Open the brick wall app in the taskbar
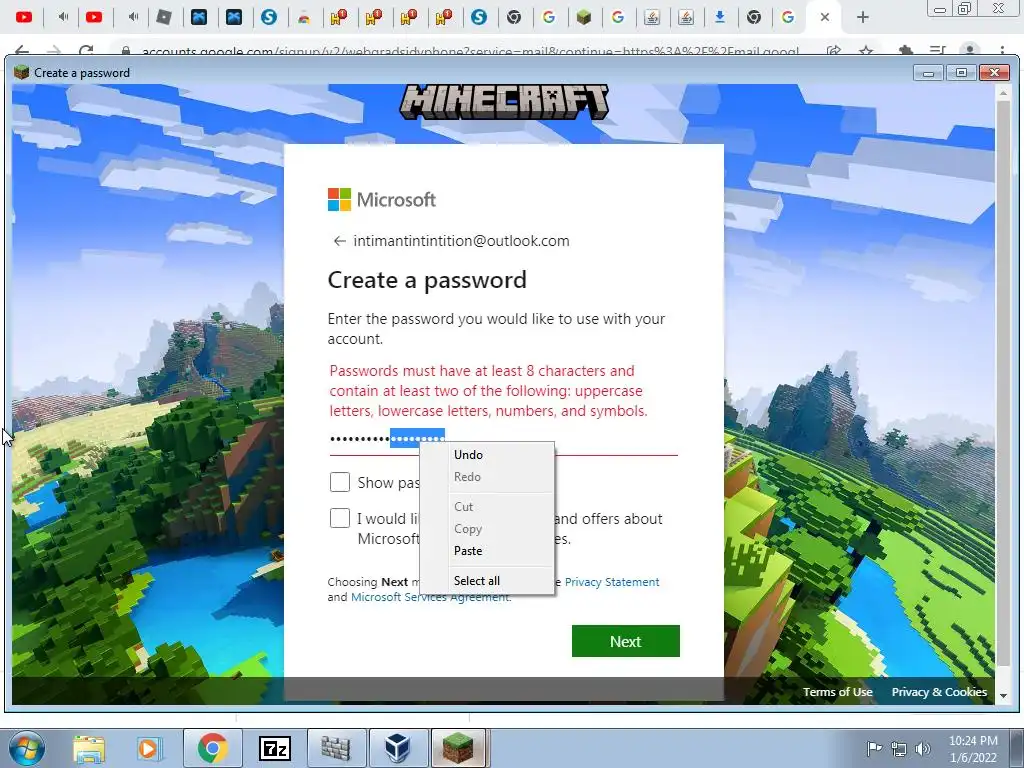 [336, 748]
